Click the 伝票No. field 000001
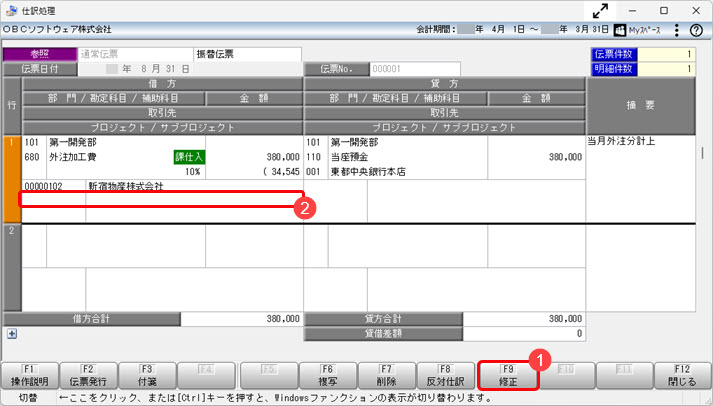 415,69
